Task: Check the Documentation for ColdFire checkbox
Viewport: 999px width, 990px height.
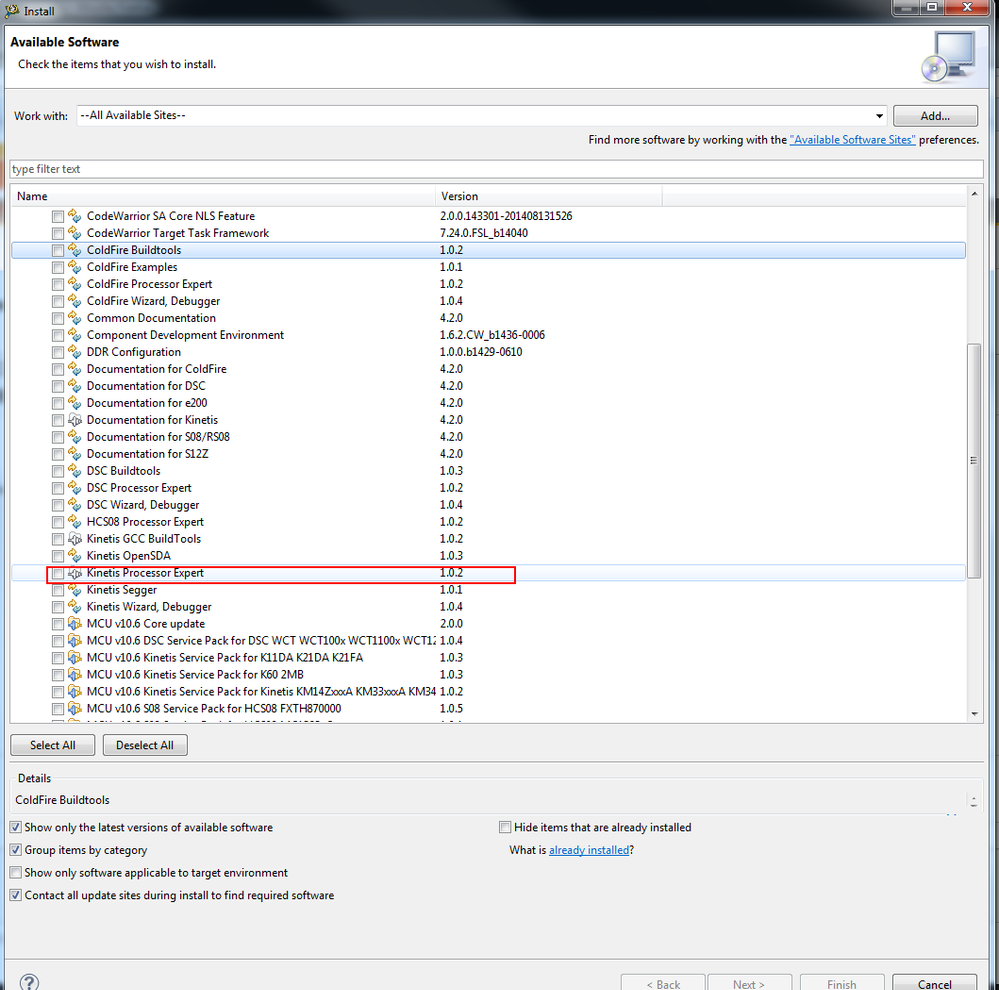Action: (58, 369)
